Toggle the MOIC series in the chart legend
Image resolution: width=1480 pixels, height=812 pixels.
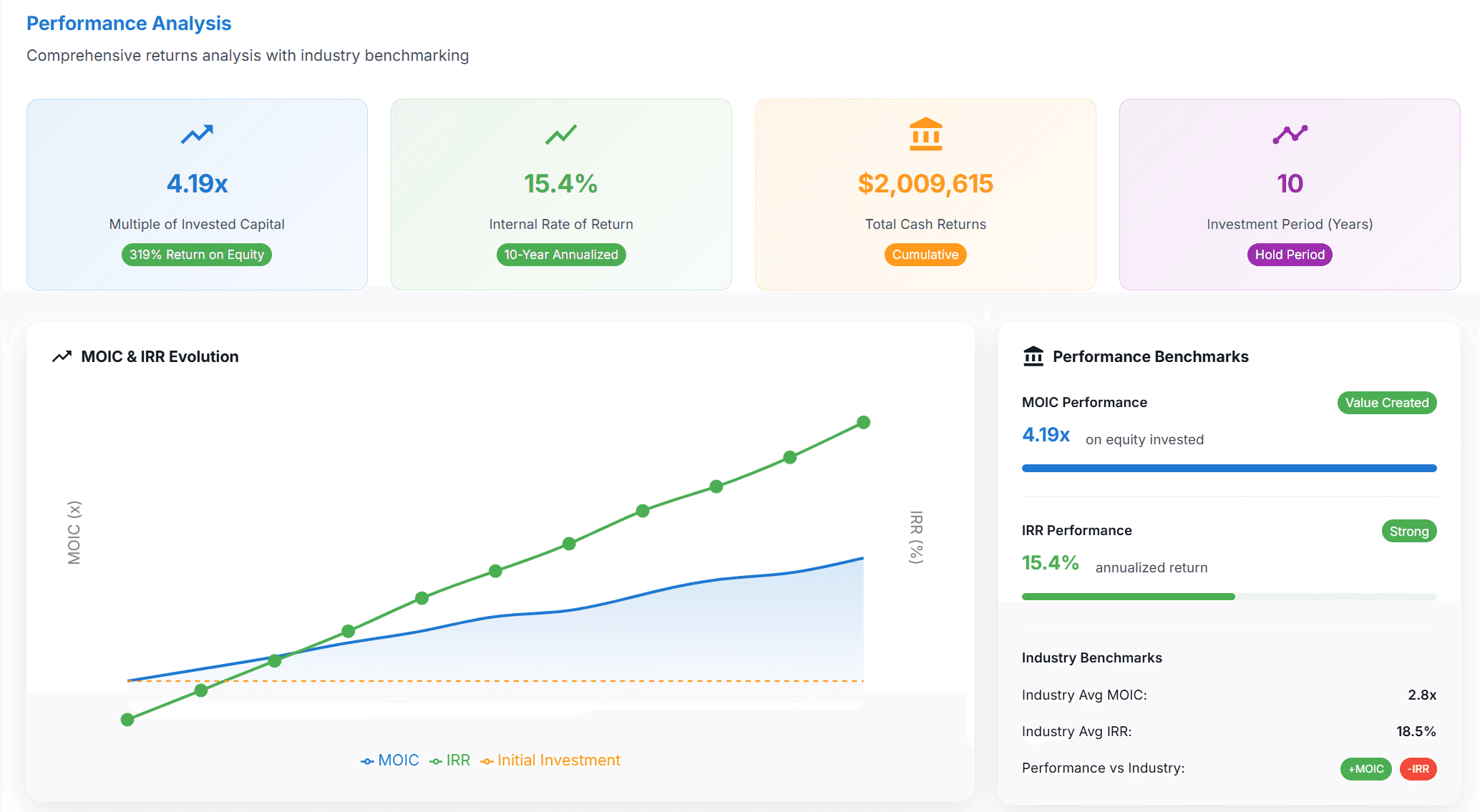pos(390,760)
